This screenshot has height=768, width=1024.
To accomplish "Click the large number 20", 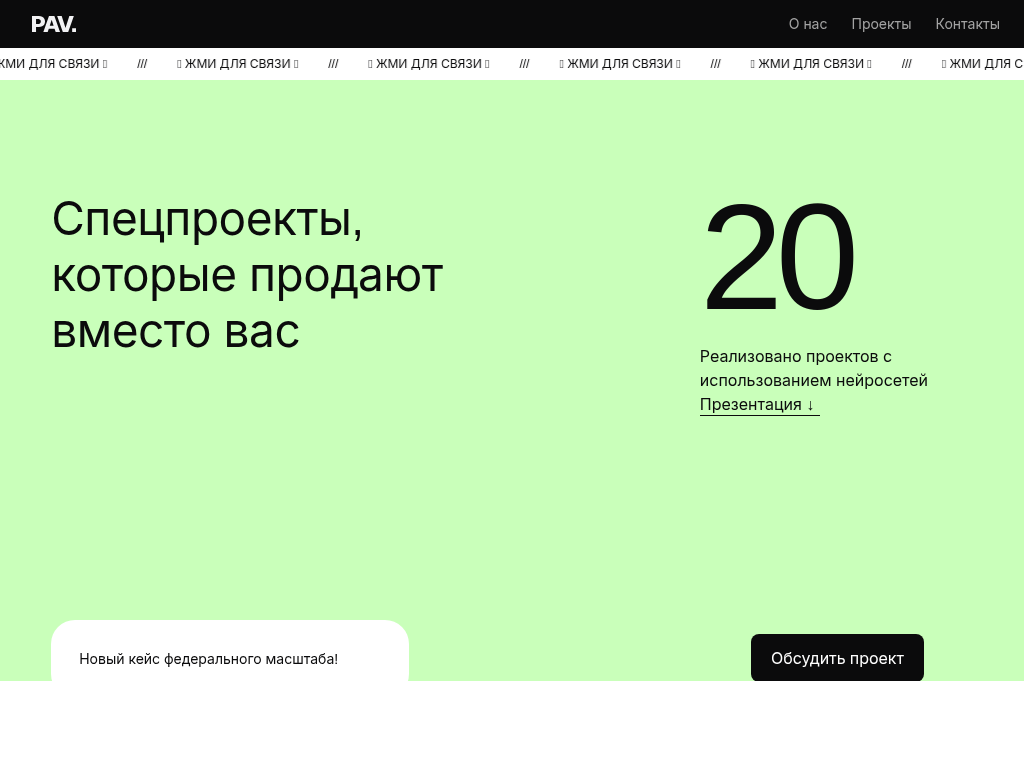I will tap(778, 259).
